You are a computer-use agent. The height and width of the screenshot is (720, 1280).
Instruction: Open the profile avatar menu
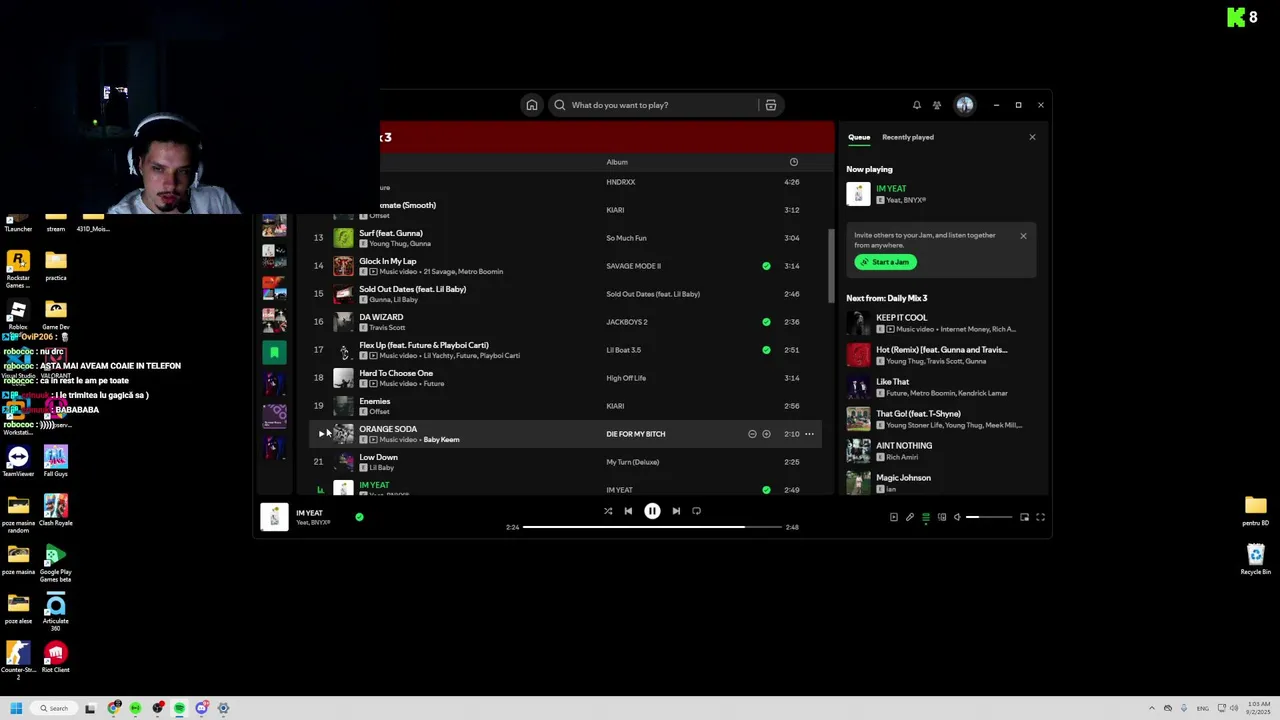tap(965, 105)
